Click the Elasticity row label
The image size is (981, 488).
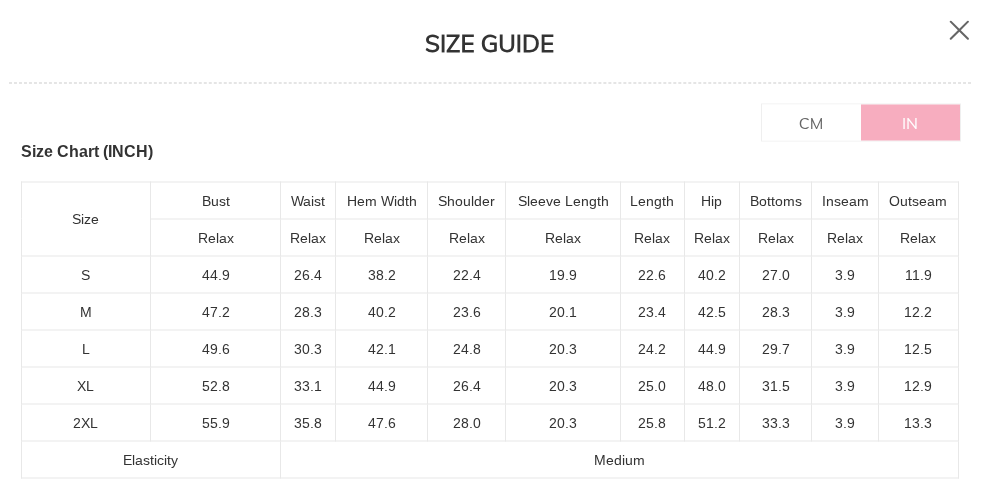(x=151, y=460)
